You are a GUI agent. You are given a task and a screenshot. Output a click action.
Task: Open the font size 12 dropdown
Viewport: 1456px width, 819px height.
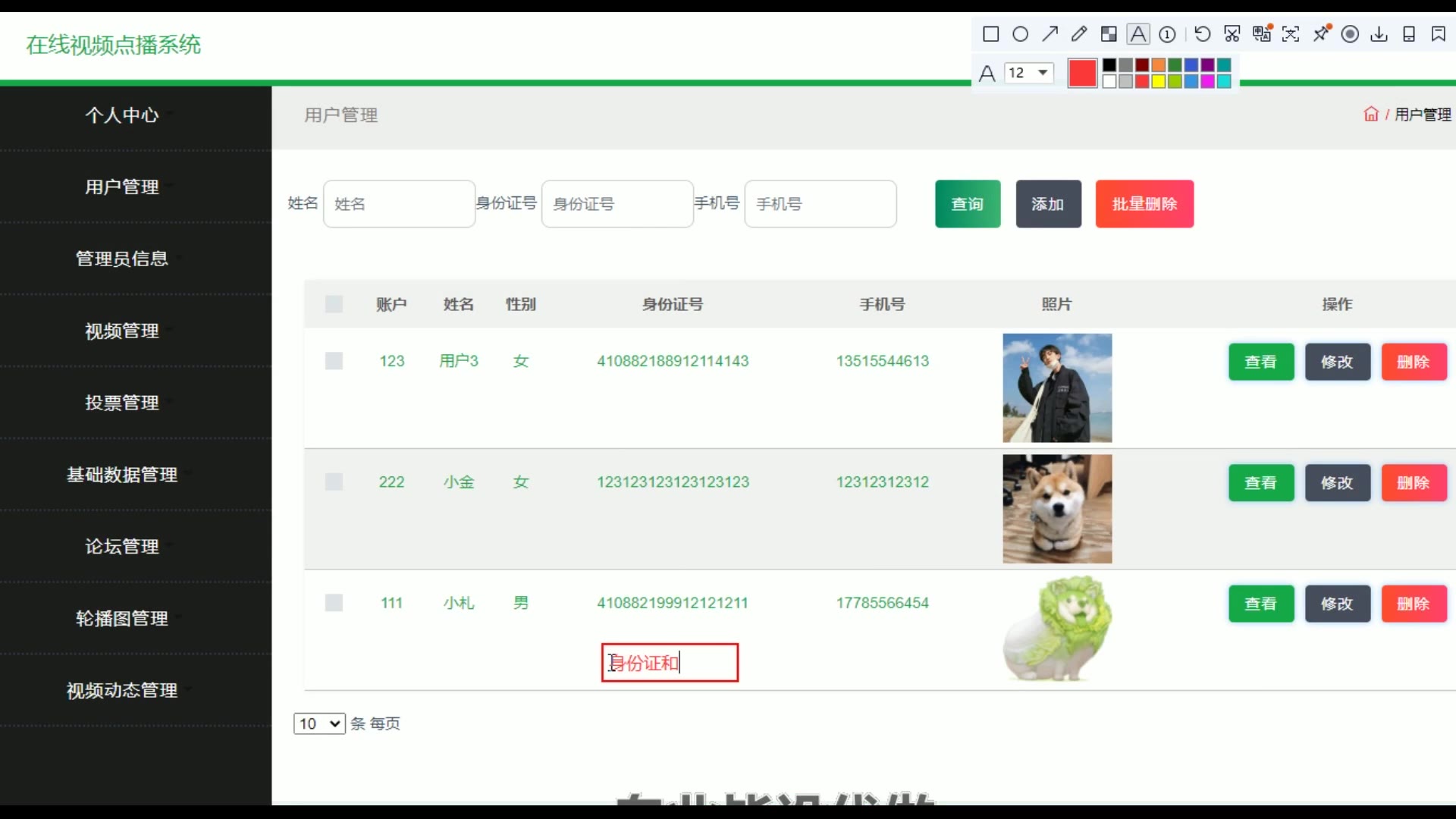pyautogui.click(x=1029, y=73)
